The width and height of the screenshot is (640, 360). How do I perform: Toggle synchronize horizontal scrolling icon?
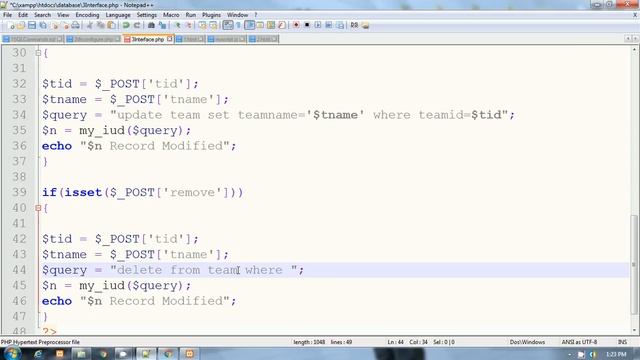pos(213,25)
